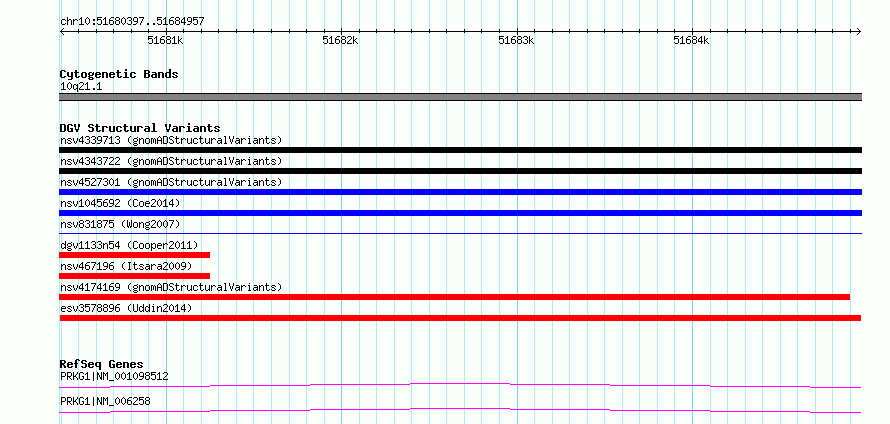Viewport: 890px width, 424px height.
Task: Open variant label nsv4174169 (gnomADStructuralVariants)
Action: (x=171, y=287)
